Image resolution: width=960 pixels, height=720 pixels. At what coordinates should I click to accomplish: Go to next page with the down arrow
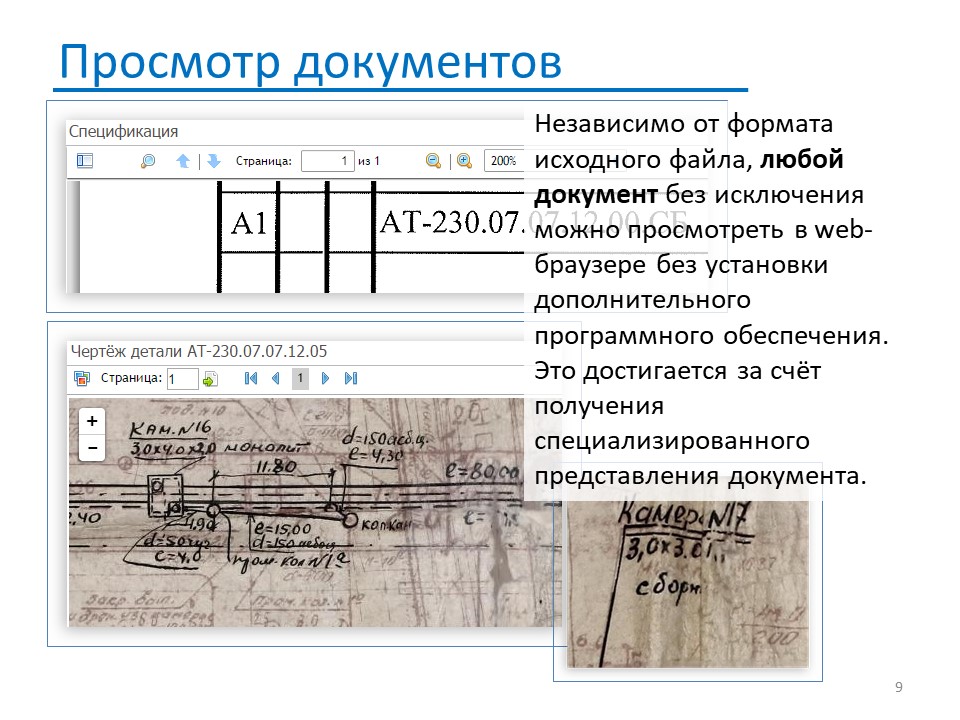coord(214,161)
